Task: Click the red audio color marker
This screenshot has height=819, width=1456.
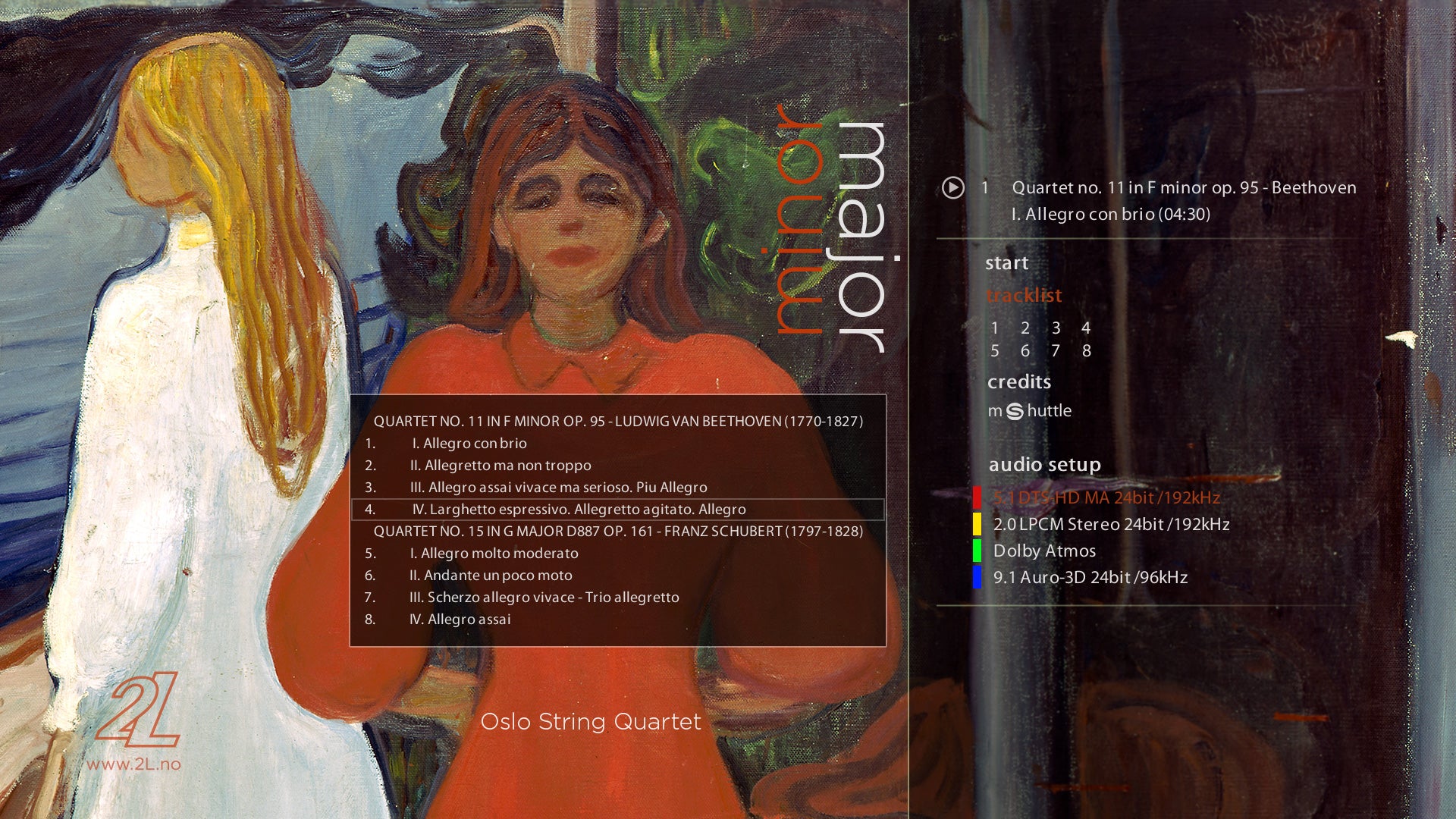Action: coord(977,497)
